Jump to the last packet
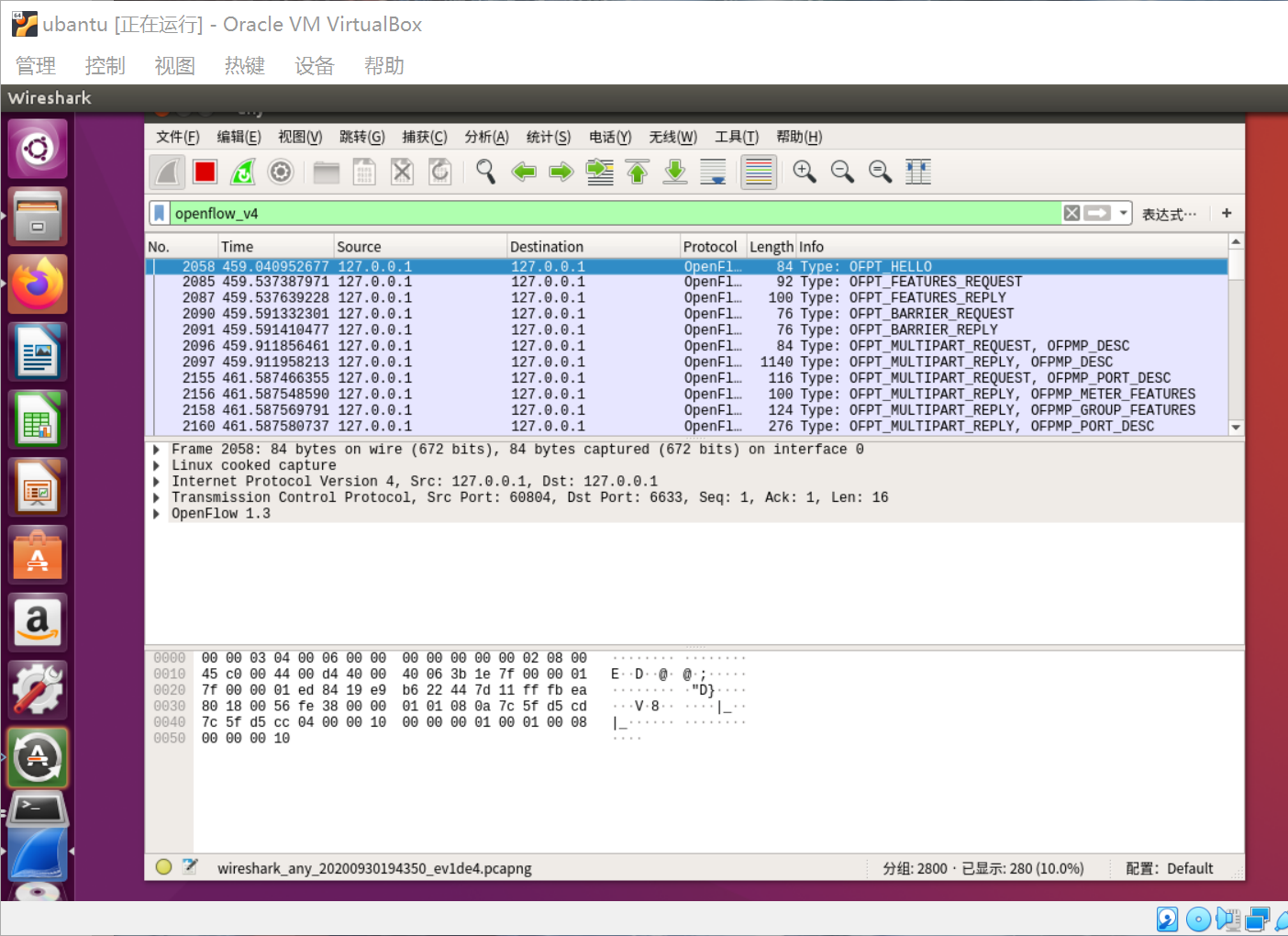This screenshot has height=936, width=1288. coord(675,172)
